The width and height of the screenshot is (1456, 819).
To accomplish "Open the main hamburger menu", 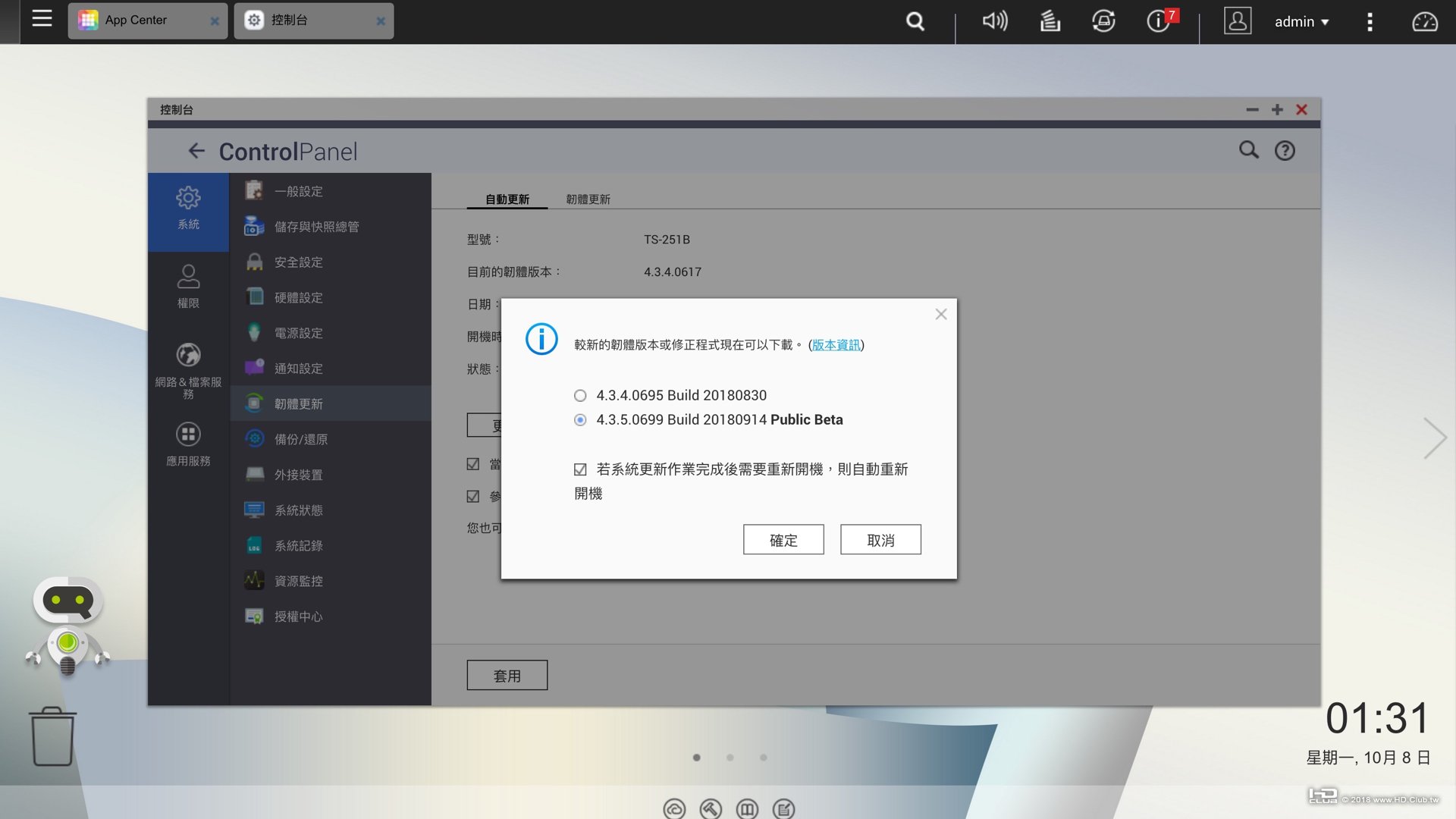I will tap(42, 19).
